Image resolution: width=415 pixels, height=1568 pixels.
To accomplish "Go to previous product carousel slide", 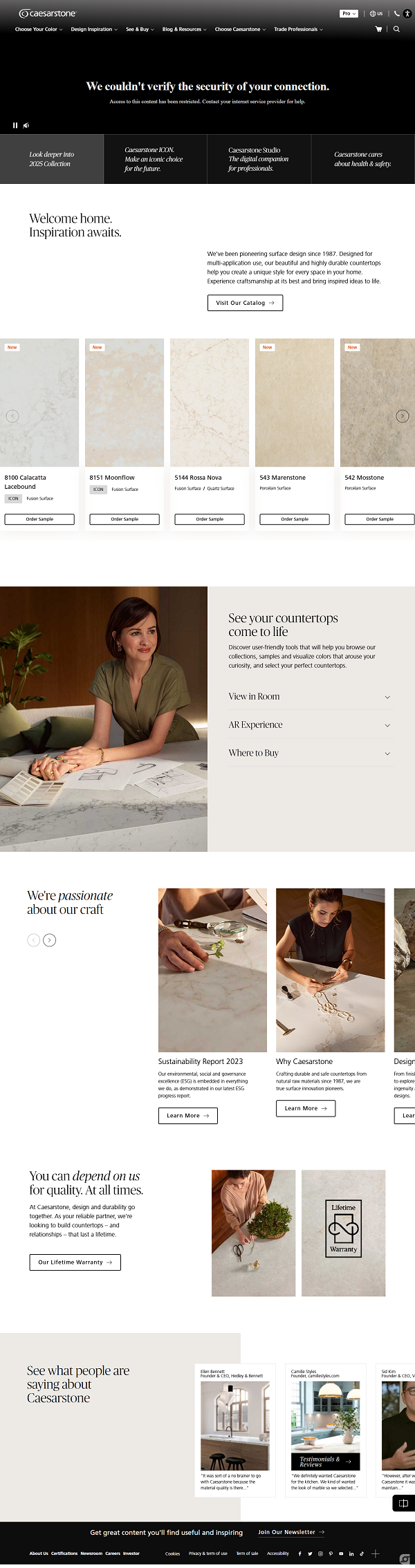I will tap(12, 416).
